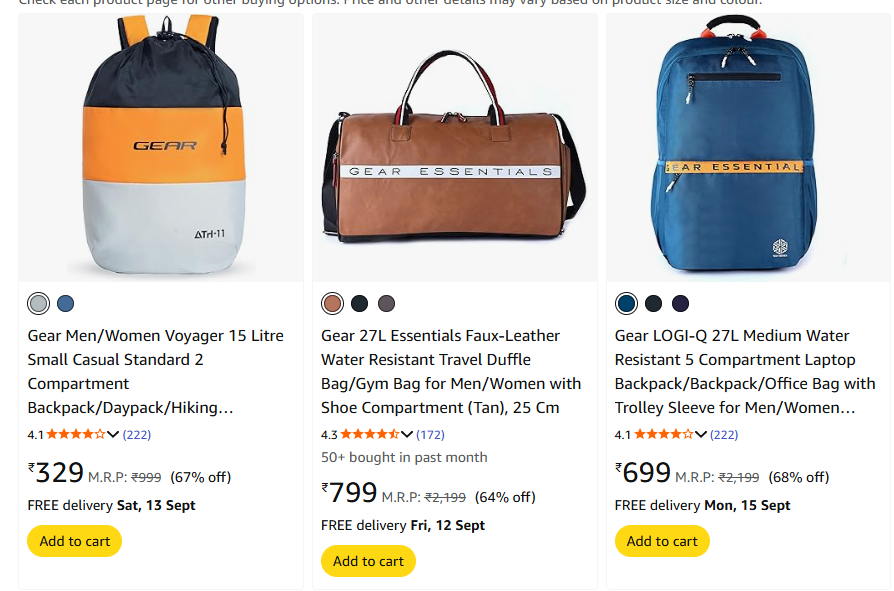Expand rating breakdown chevron for LOGI-Q backpack

coord(701,434)
